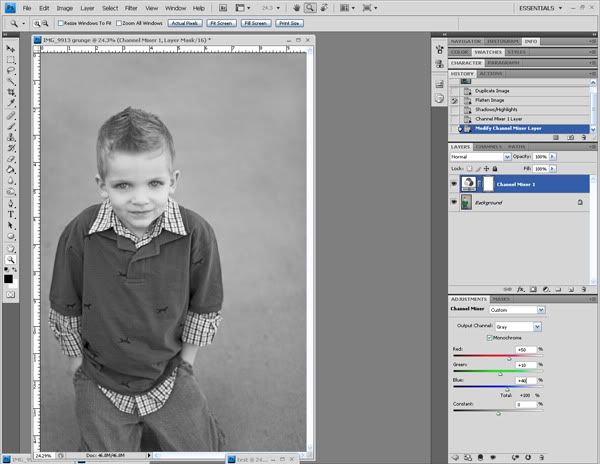Click the Green channel slider handle
This screenshot has width=600, height=464.
[500, 374]
